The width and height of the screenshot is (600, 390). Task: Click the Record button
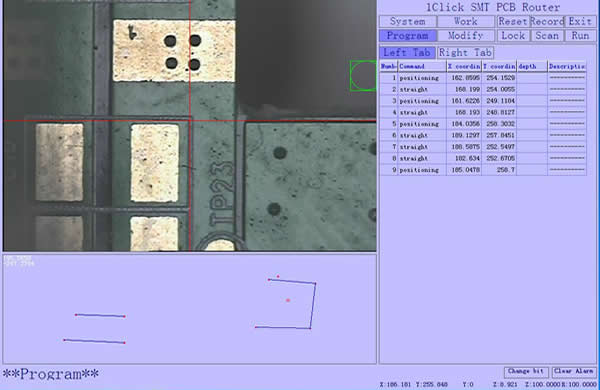(547, 21)
